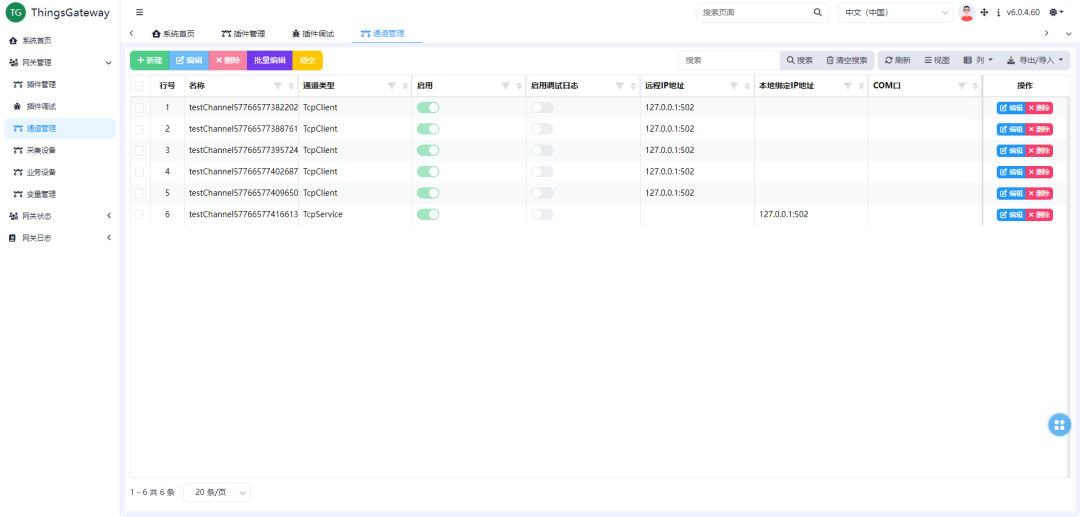Click the green 新建 button
1080x517 pixels.
point(149,60)
